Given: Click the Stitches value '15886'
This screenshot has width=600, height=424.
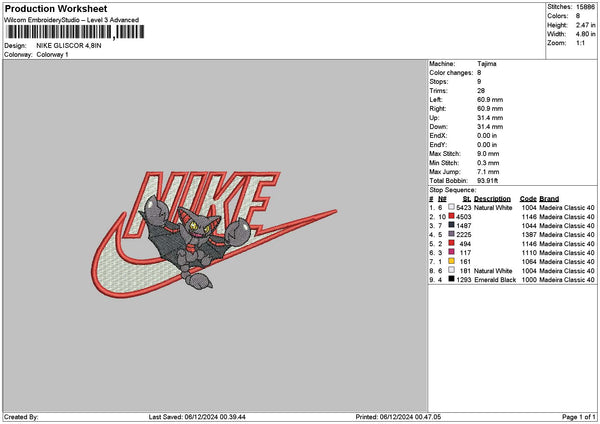Looking at the screenshot, I should click(585, 7).
